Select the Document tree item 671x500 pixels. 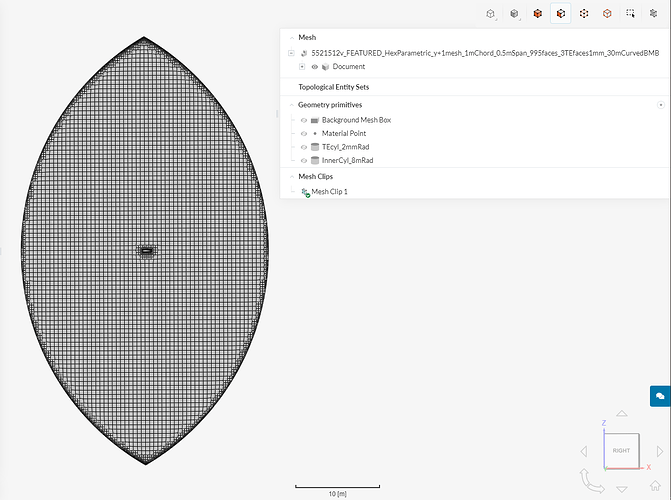(x=349, y=67)
